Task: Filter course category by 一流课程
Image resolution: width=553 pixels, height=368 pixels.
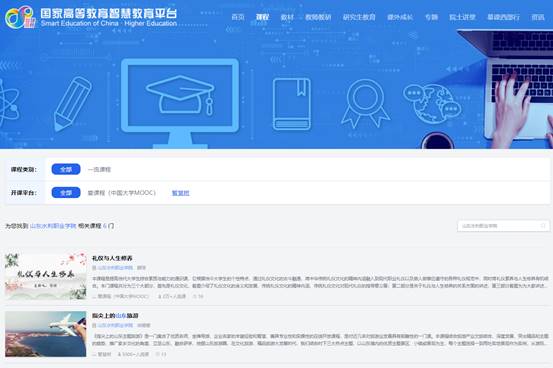Action: coord(99,170)
